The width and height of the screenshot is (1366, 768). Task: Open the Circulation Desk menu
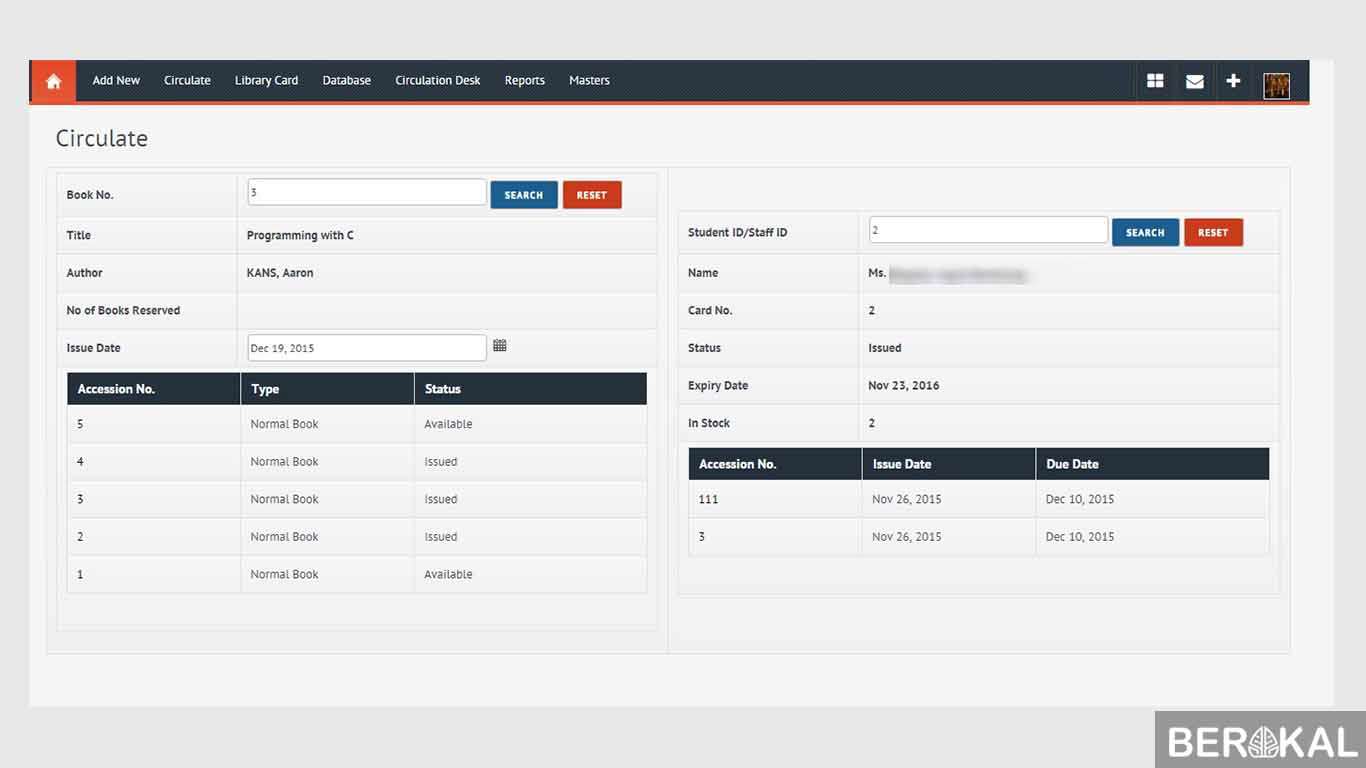(437, 81)
